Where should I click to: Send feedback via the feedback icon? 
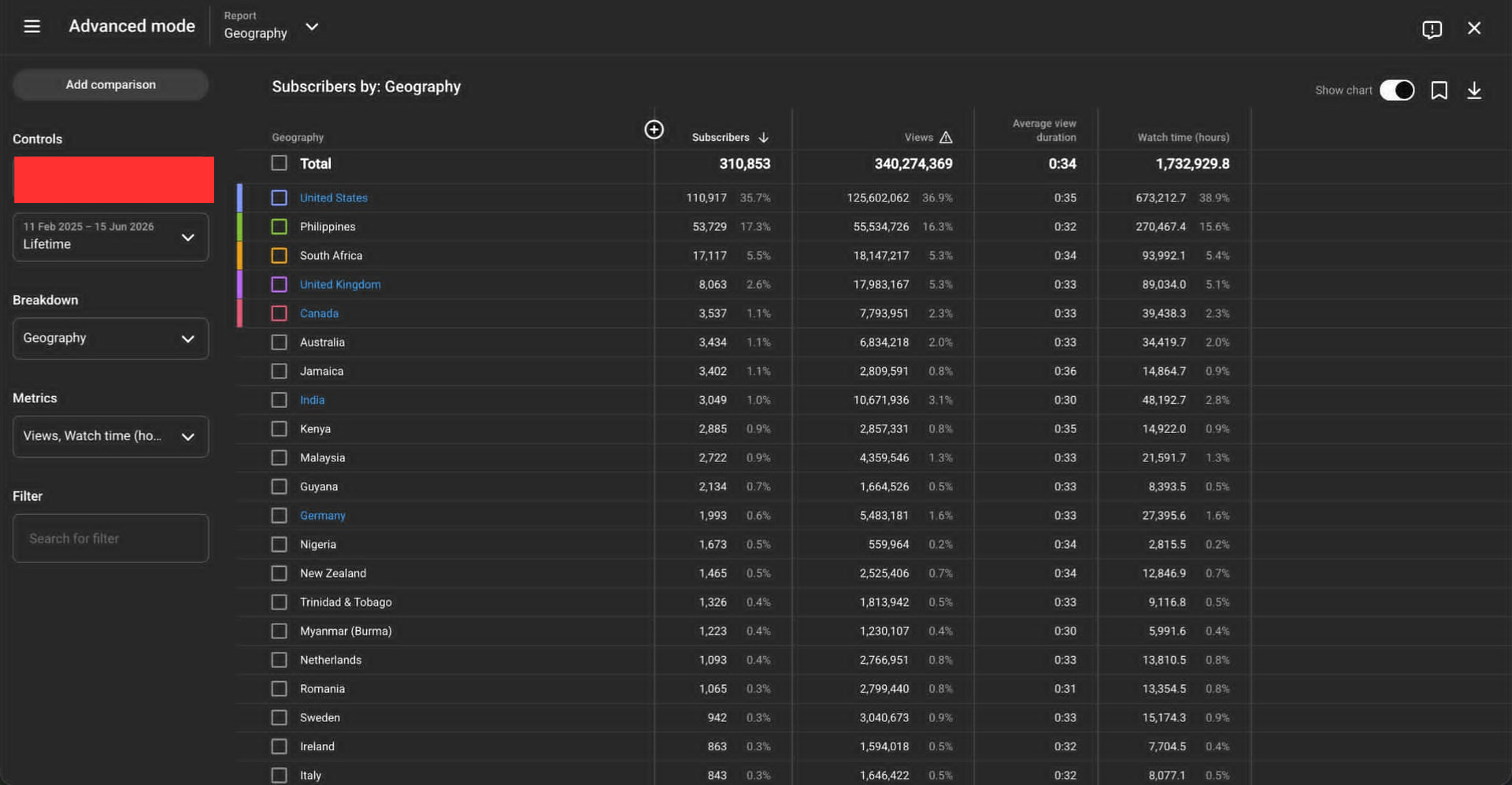pyautogui.click(x=1432, y=29)
